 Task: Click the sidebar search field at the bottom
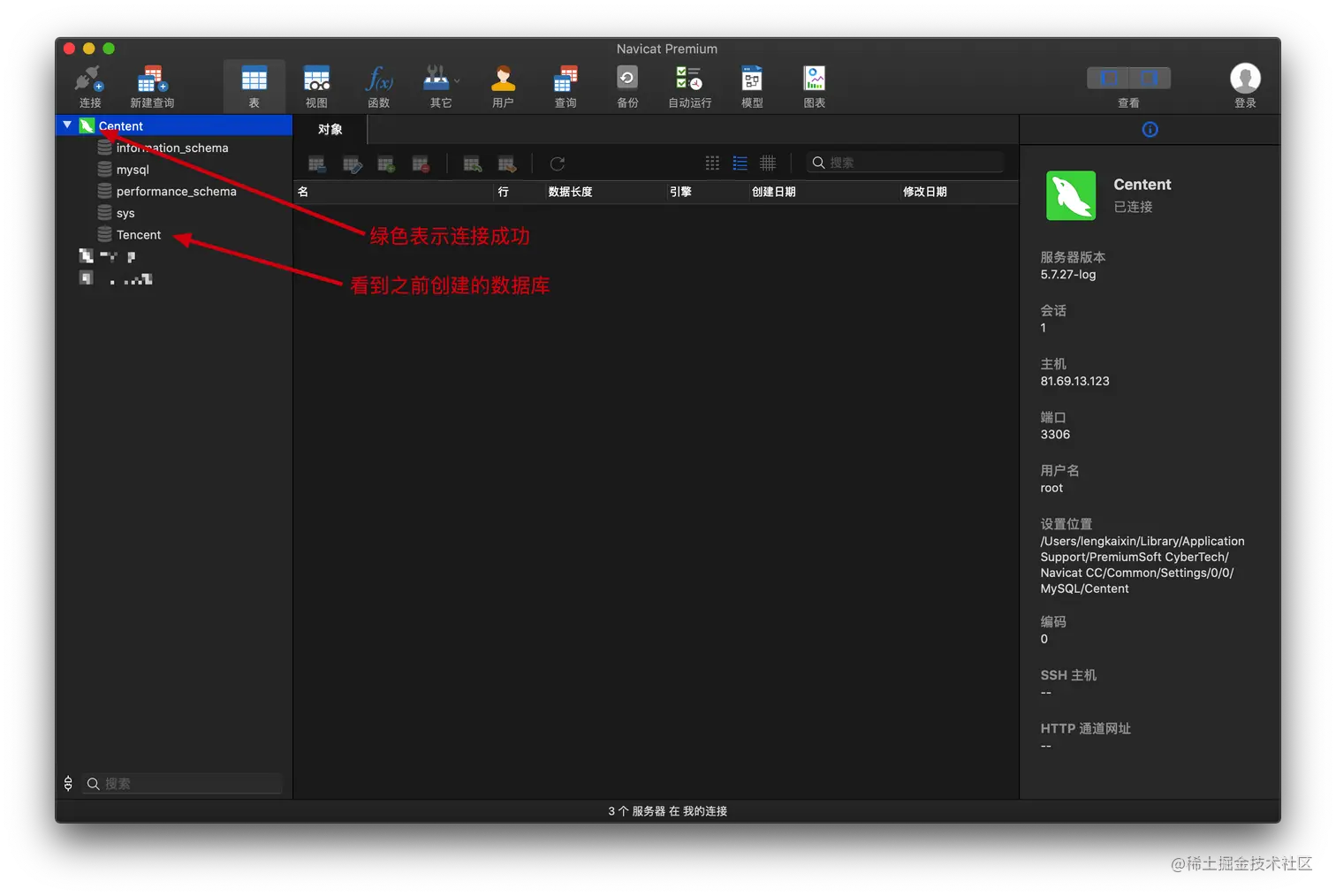182,784
